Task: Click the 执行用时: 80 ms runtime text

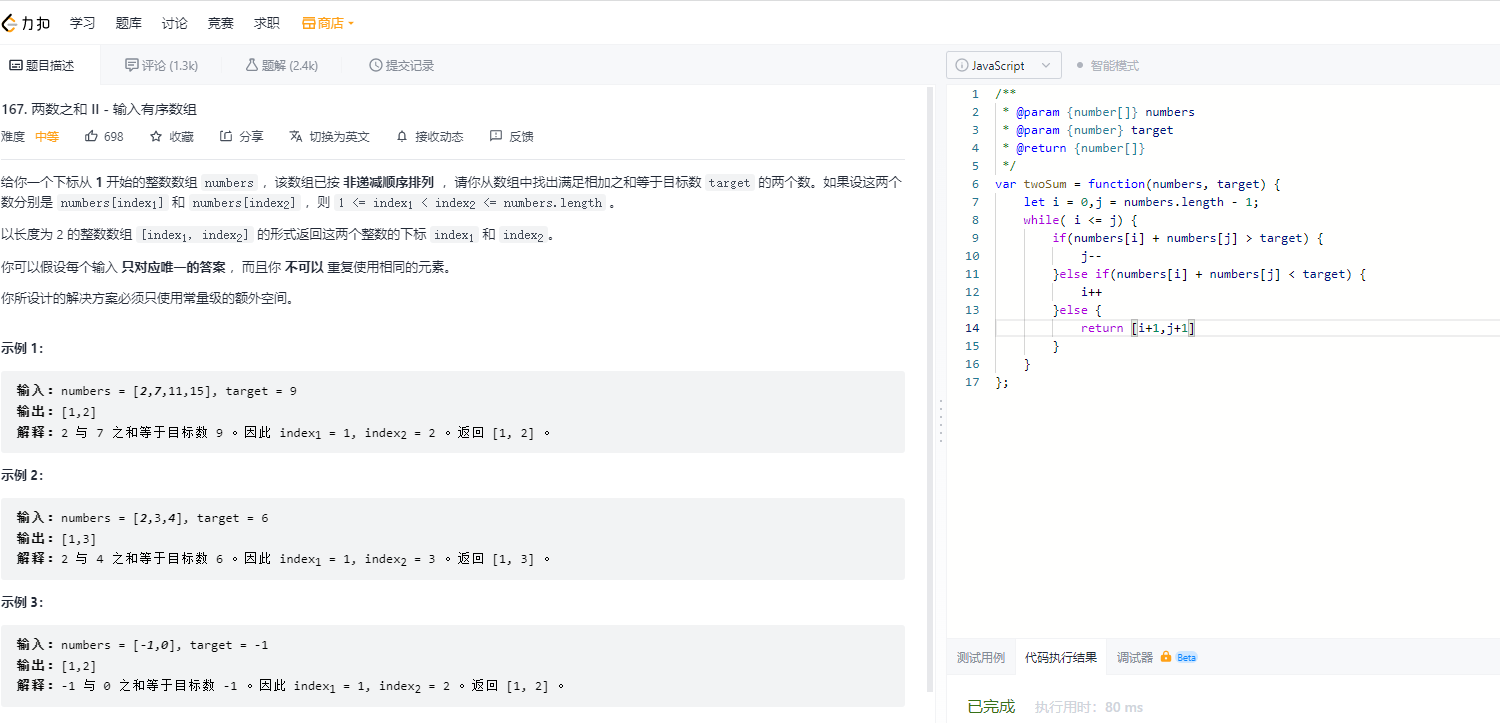Action: coord(1089,707)
